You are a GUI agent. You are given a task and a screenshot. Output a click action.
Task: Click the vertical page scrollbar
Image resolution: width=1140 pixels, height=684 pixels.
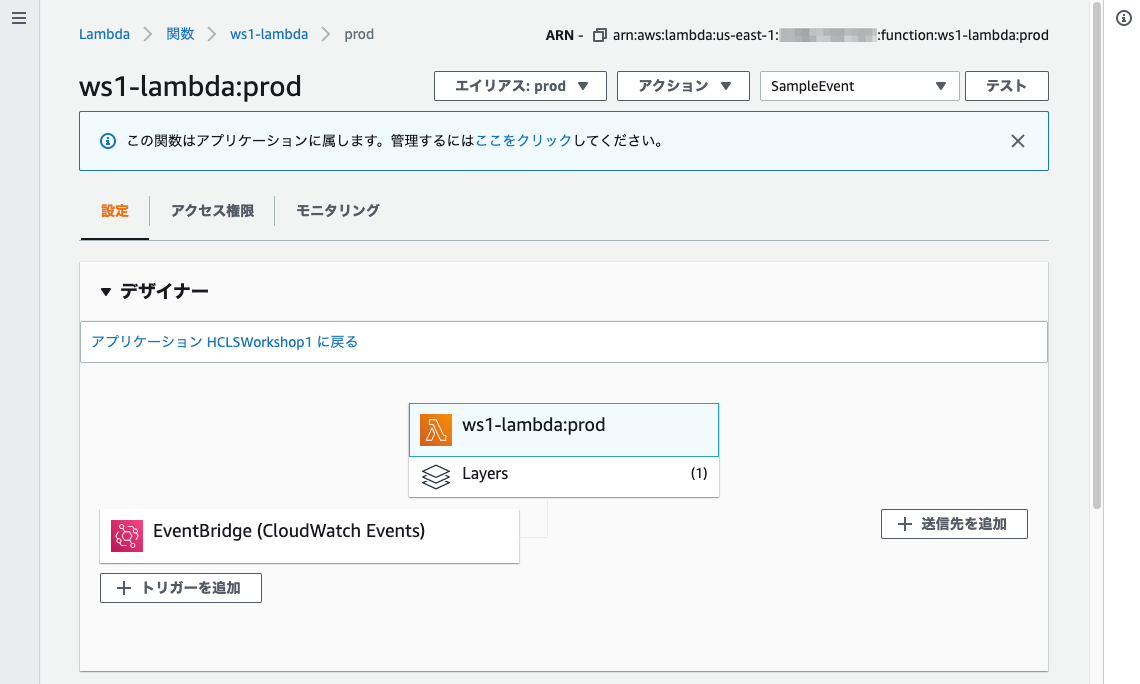pyautogui.click(x=1097, y=254)
